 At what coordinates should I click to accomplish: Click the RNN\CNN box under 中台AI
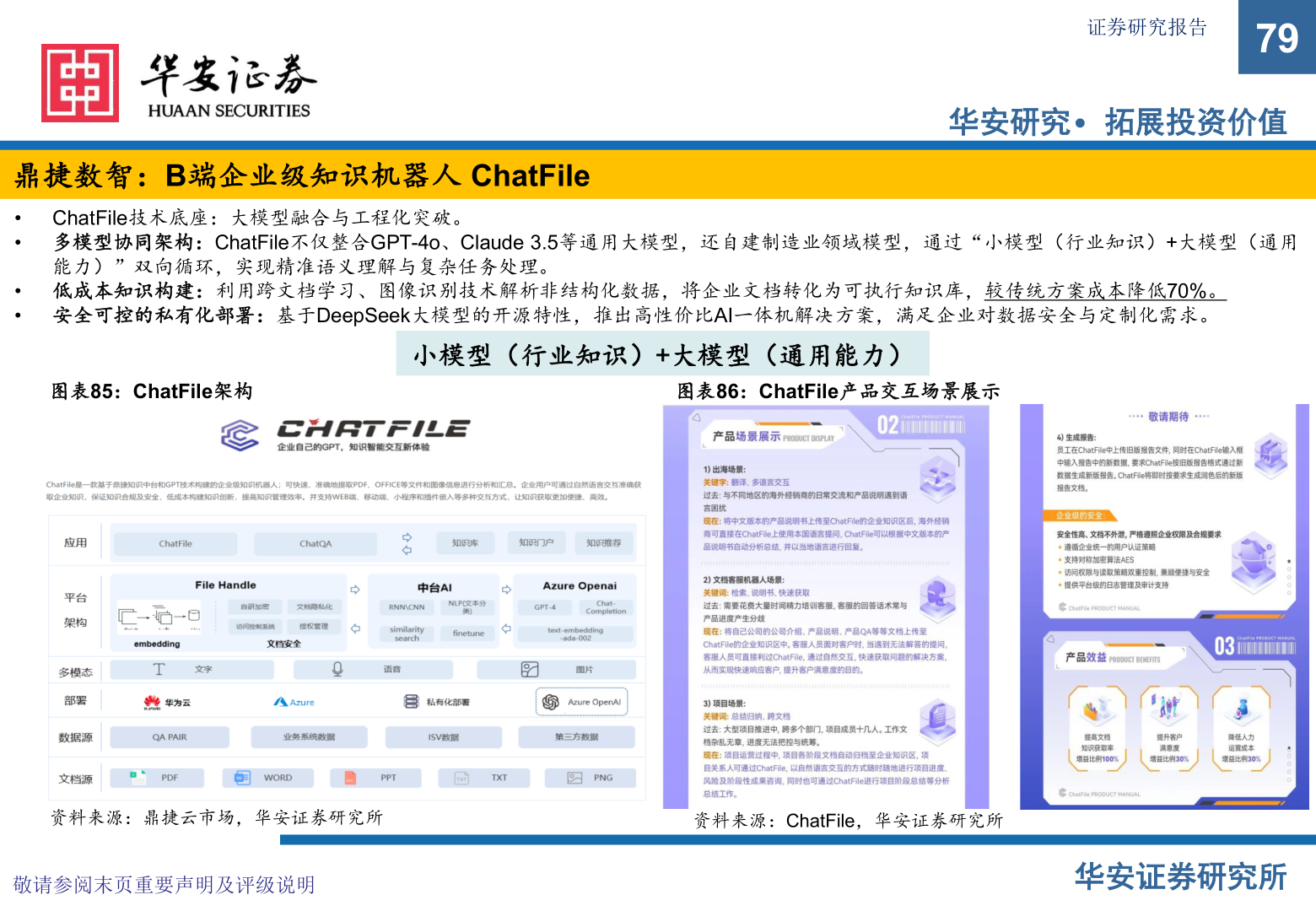(x=407, y=607)
